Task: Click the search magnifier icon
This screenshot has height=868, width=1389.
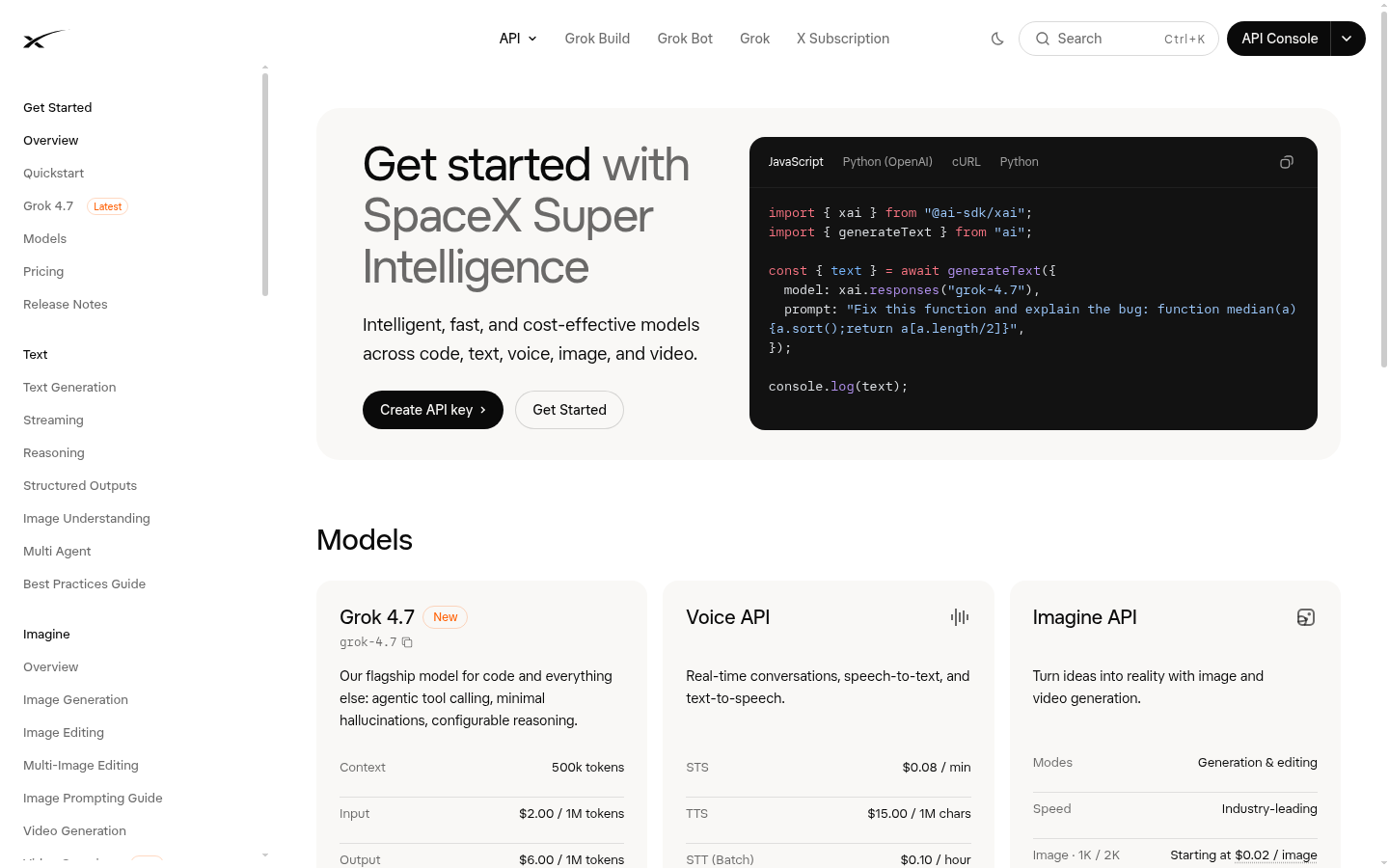Action: pyautogui.click(x=1043, y=39)
